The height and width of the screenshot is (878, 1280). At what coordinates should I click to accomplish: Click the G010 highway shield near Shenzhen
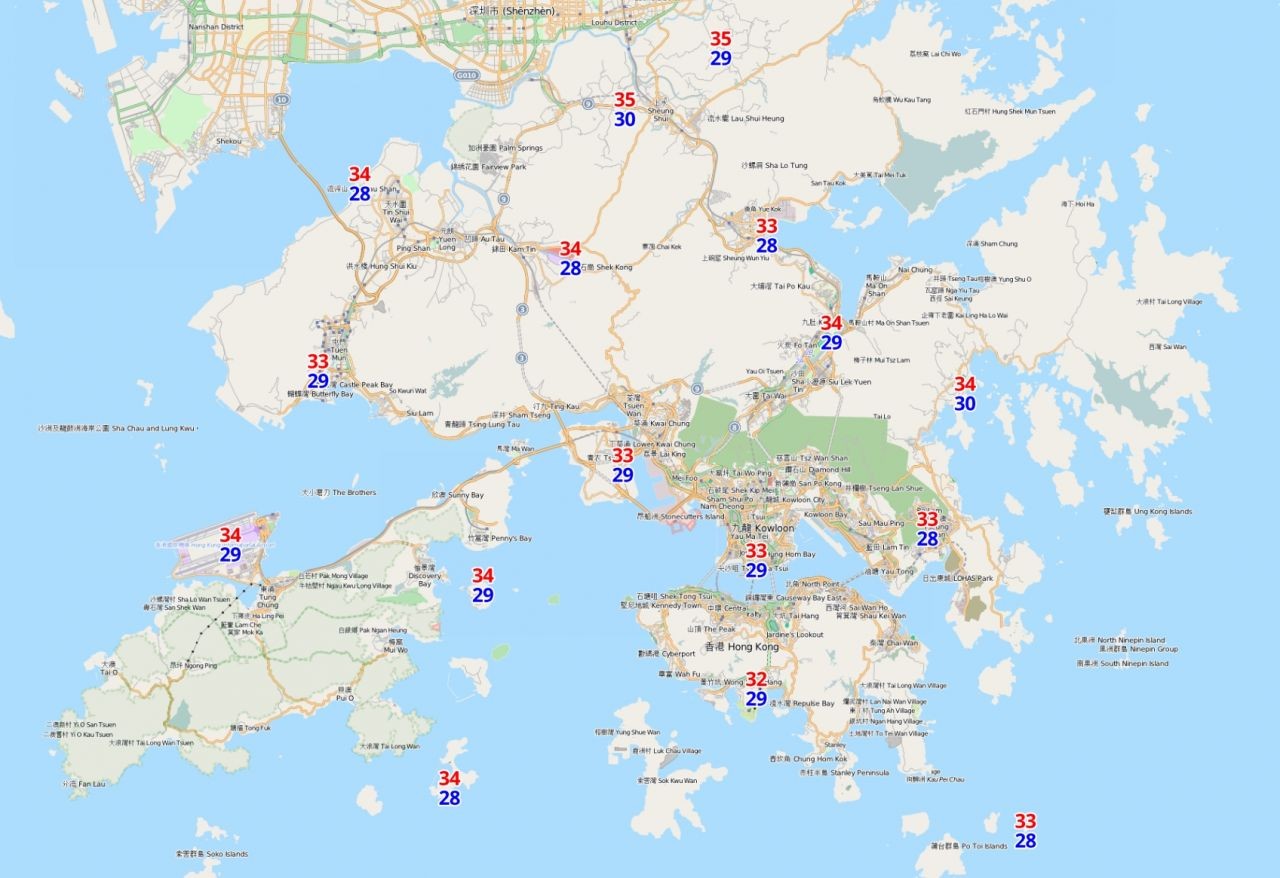466,75
